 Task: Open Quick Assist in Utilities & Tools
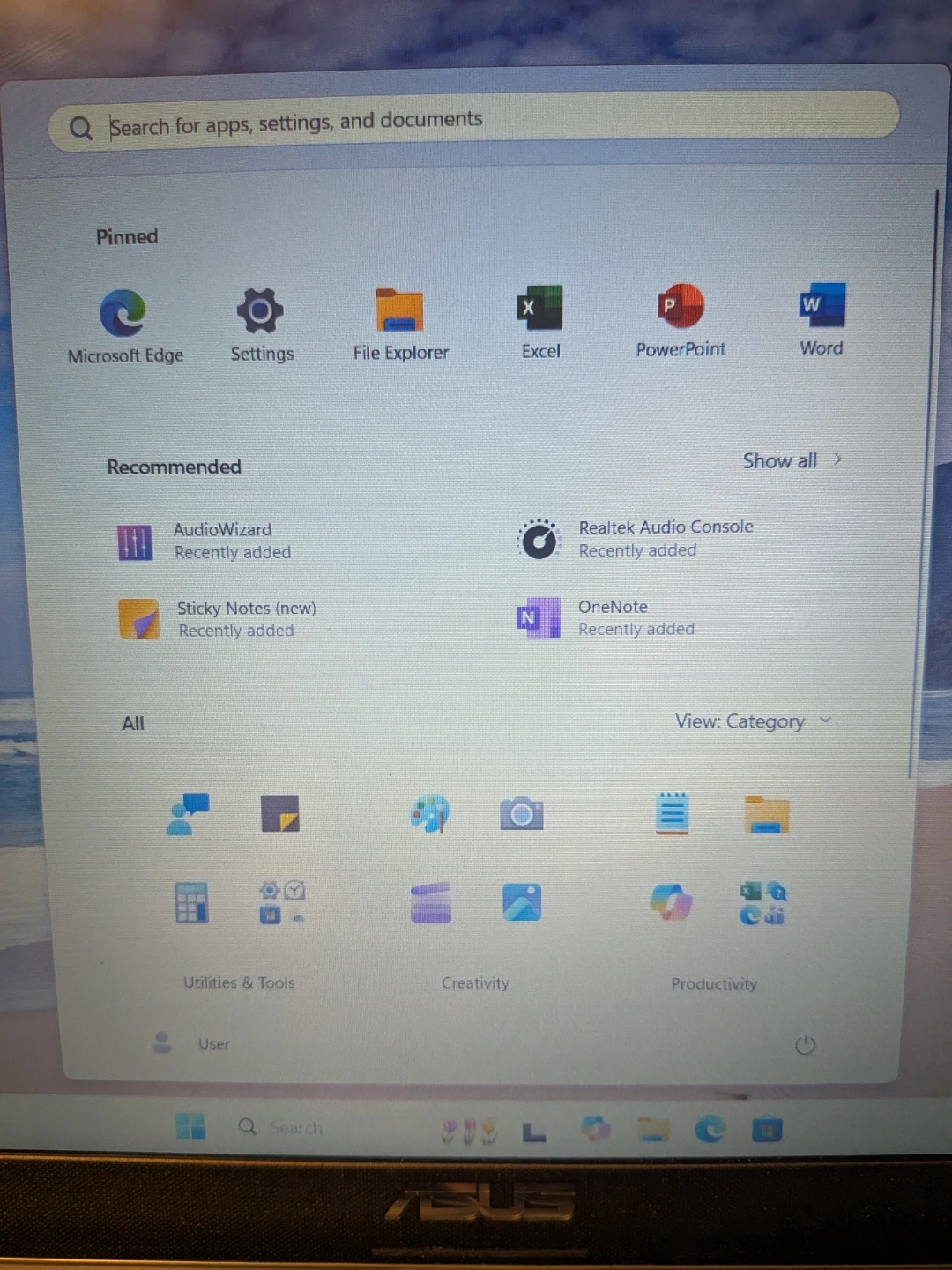click(x=188, y=814)
